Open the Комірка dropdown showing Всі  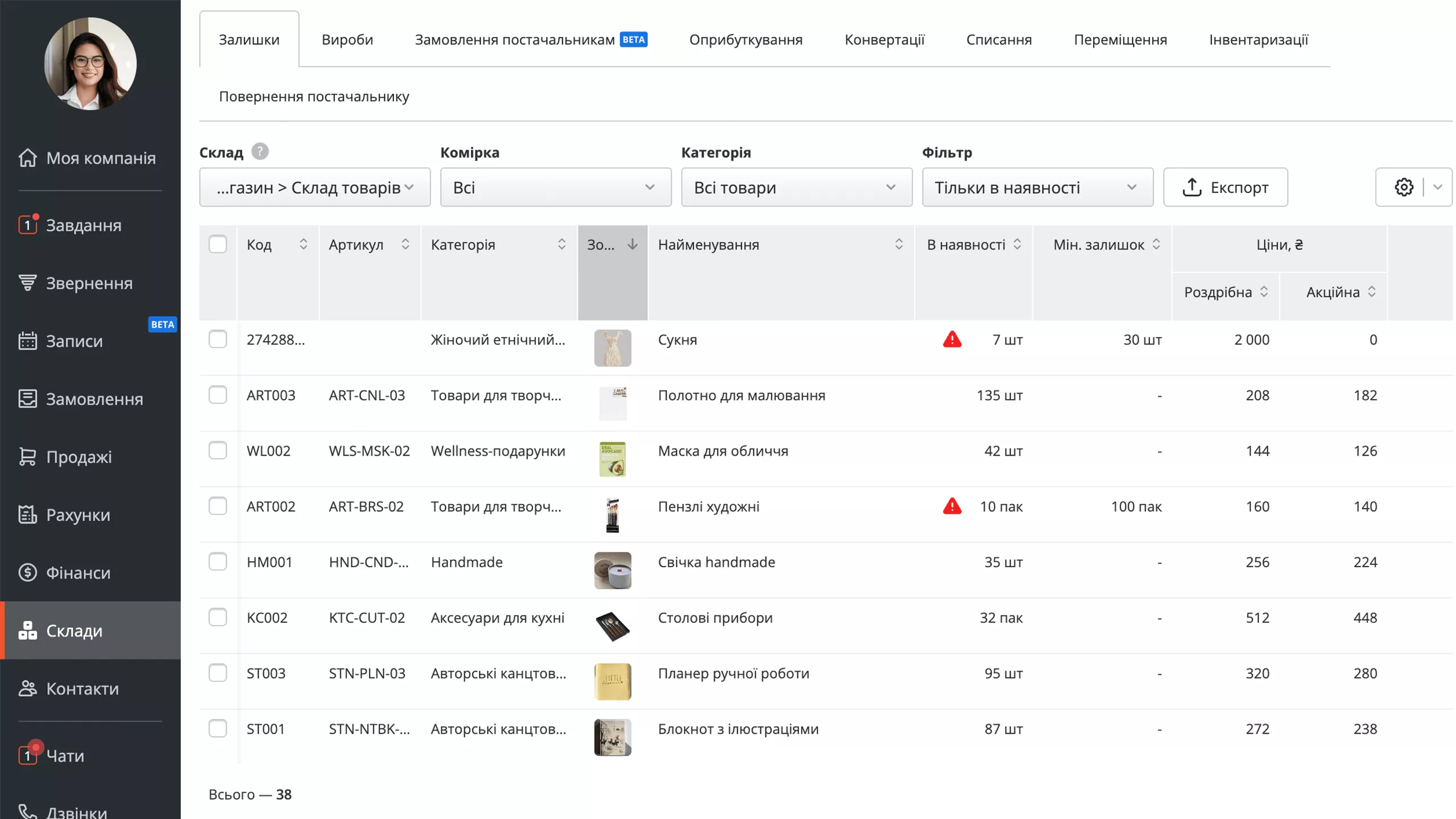pos(555,187)
